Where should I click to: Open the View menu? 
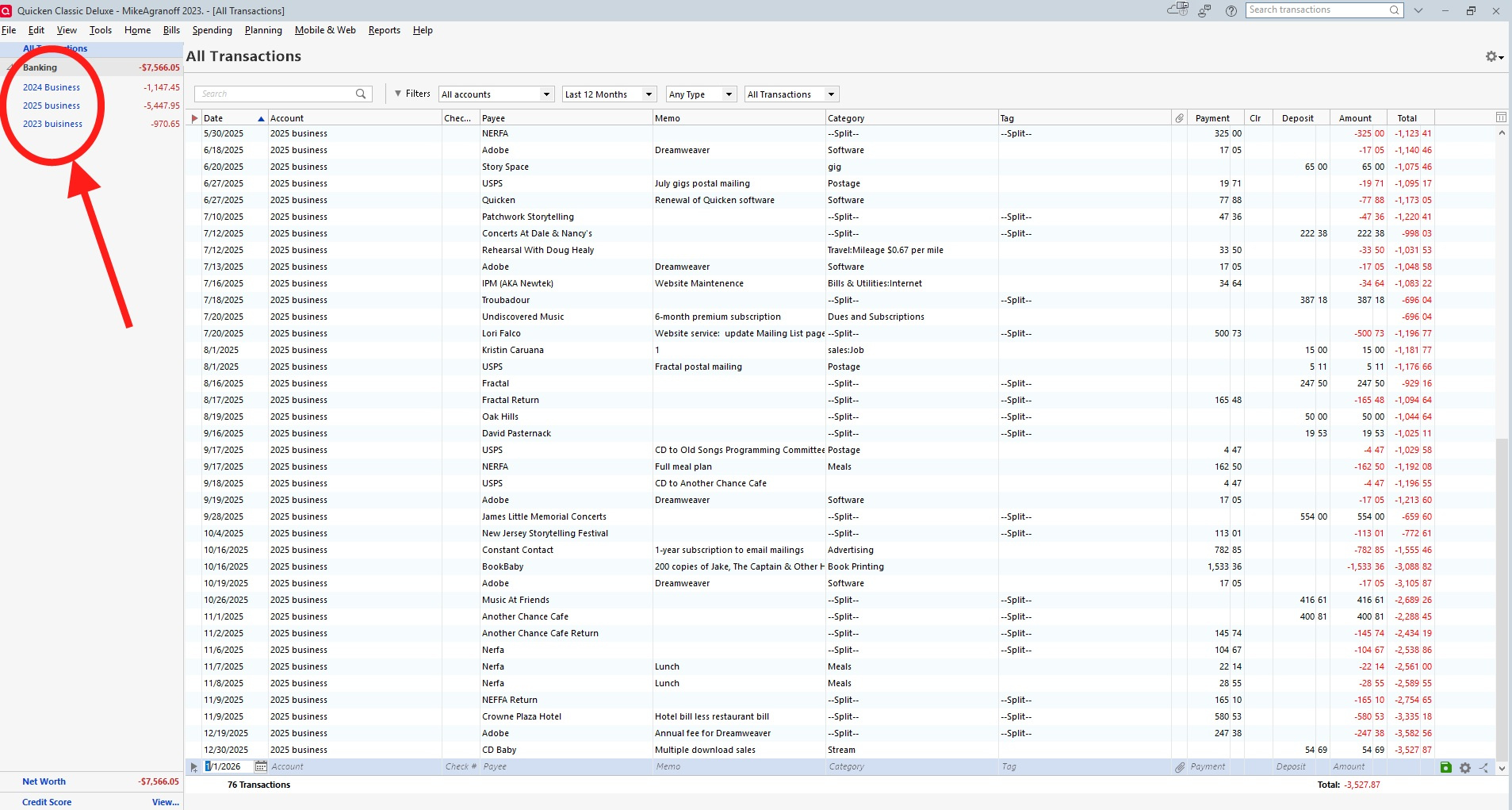(x=67, y=30)
